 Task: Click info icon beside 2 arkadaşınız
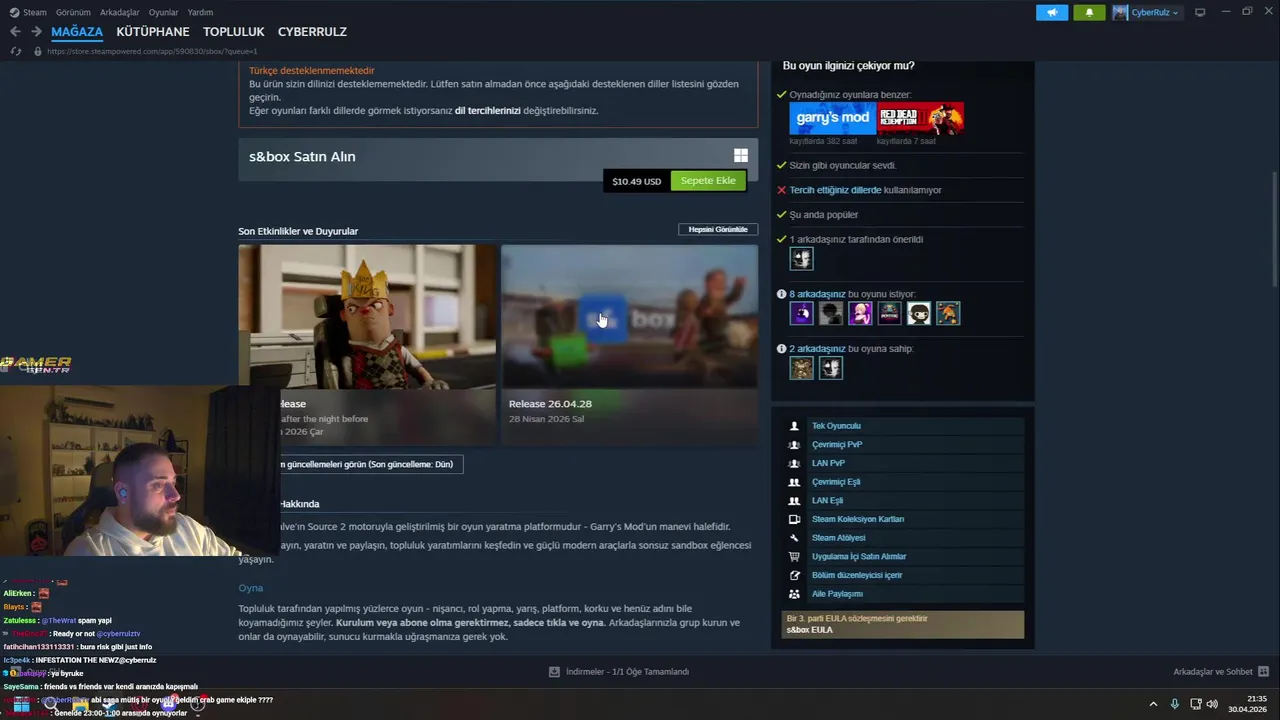(782, 349)
